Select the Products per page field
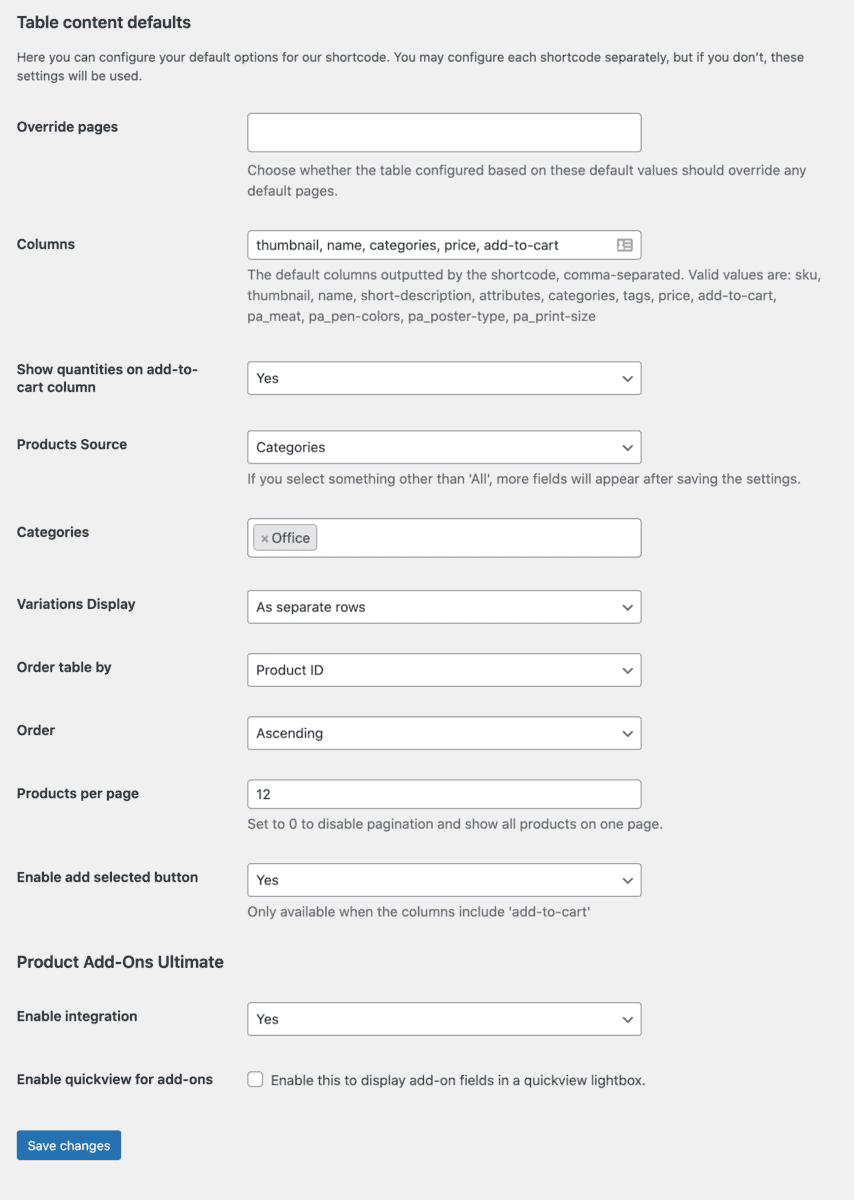The height and width of the screenshot is (1200, 854). click(x=444, y=794)
